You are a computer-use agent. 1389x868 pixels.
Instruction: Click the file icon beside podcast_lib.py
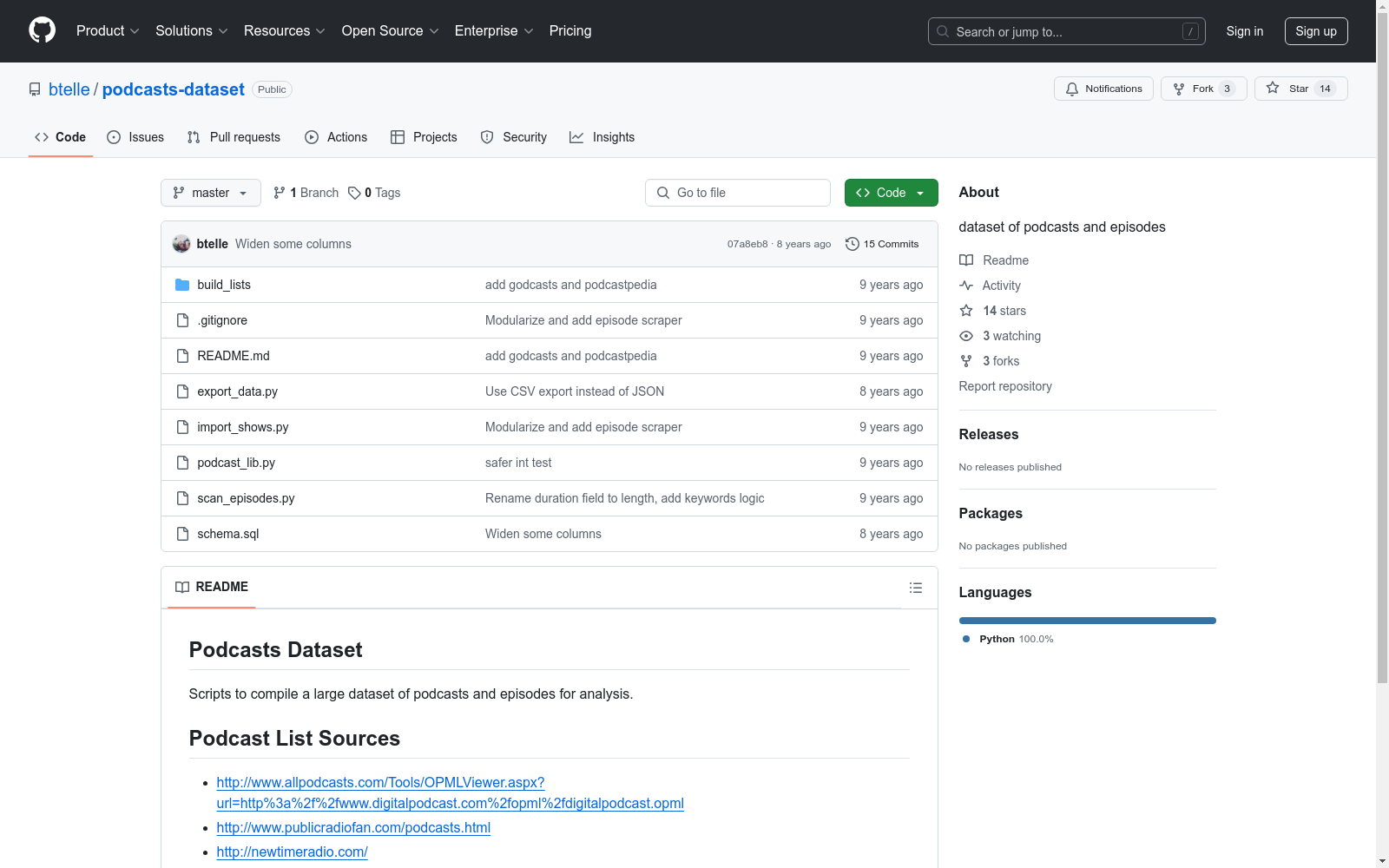pyautogui.click(x=182, y=463)
